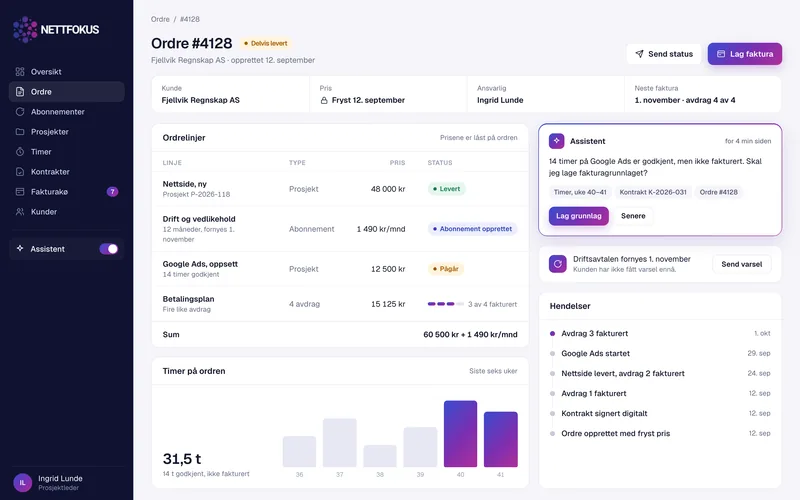The image size is (800, 500).
Task: Click the Lag faktura button
Action: coord(744,54)
